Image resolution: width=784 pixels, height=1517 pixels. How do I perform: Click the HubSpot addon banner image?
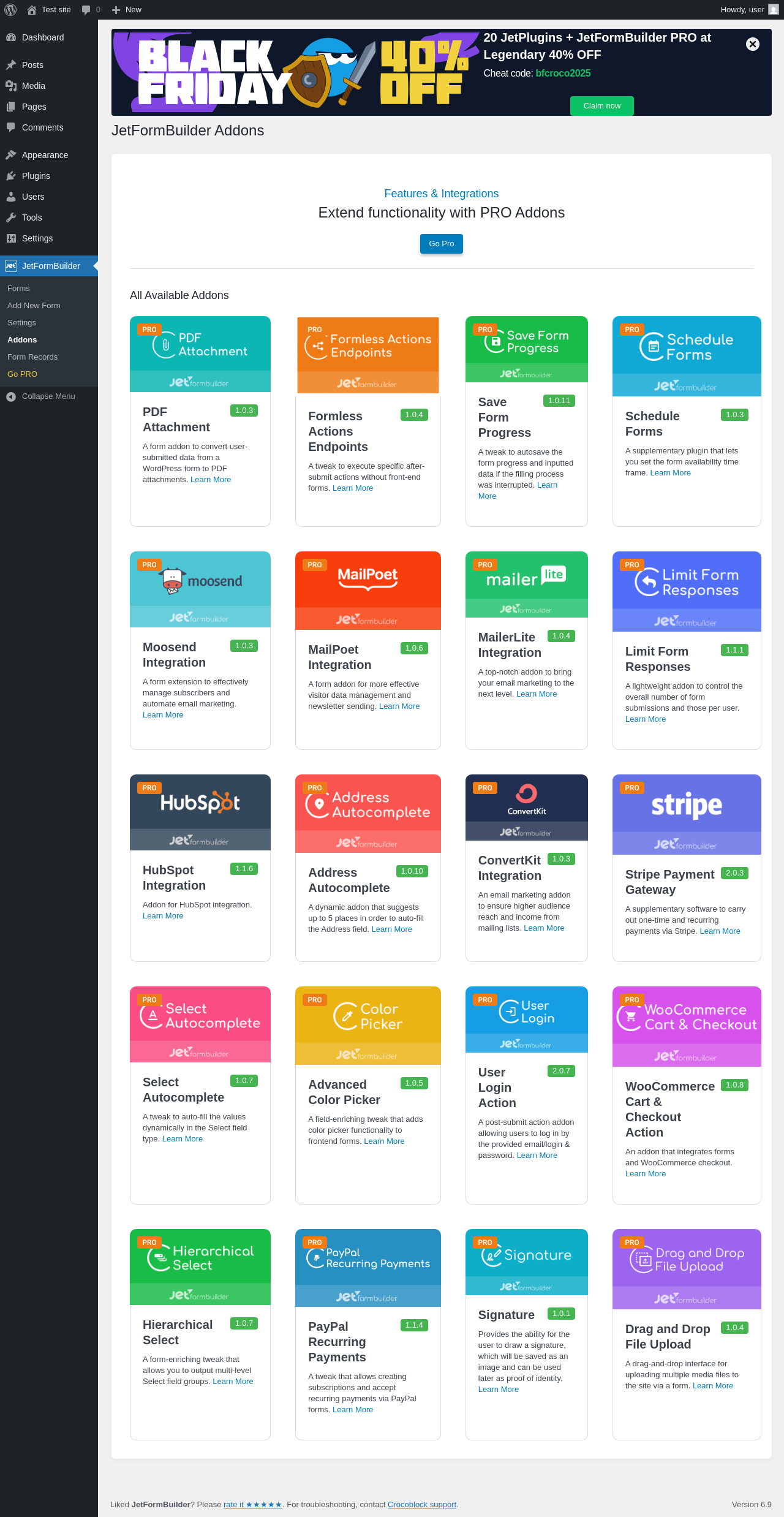pyautogui.click(x=200, y=812)
